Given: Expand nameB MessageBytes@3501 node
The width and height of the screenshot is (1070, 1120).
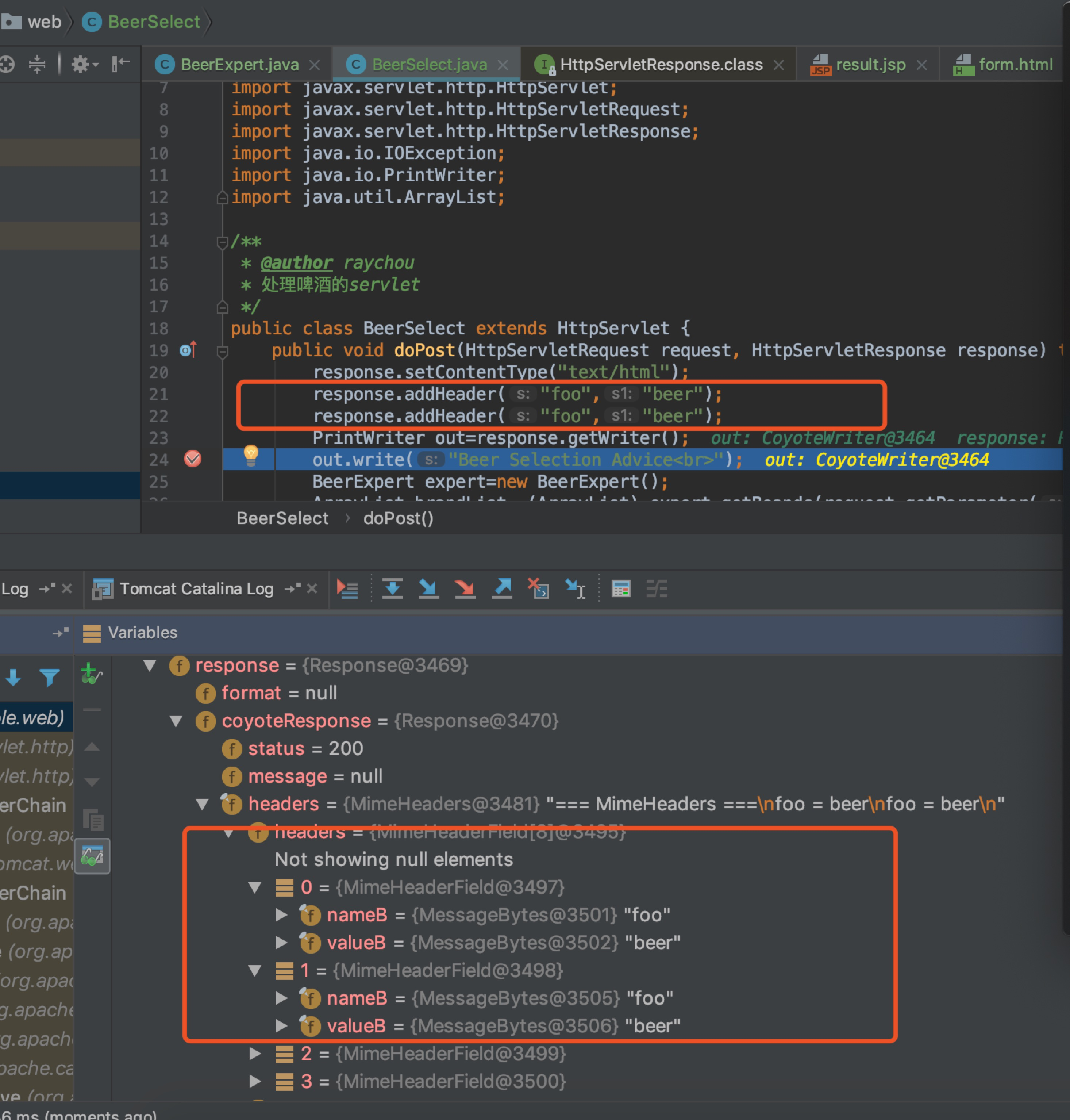Looking at the screenshot, I should 281,914.
